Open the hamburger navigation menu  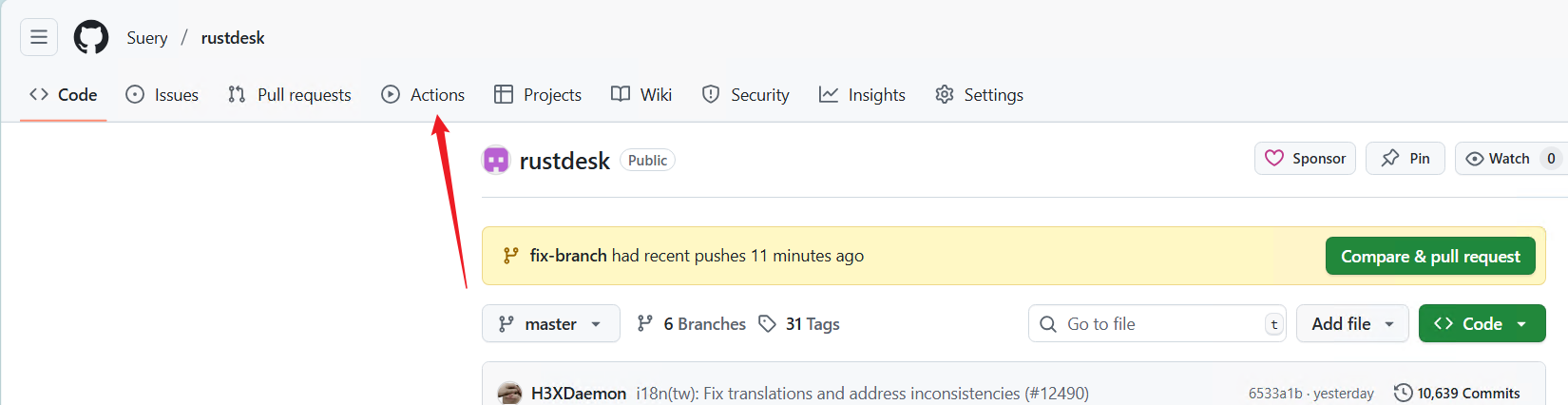(39, 37)
